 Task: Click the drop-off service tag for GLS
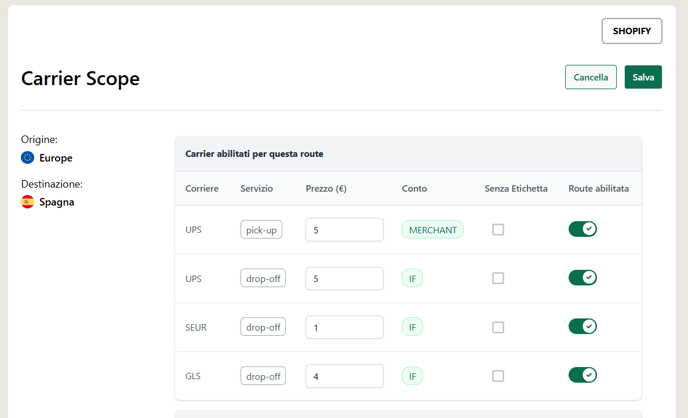pos(263,376)
